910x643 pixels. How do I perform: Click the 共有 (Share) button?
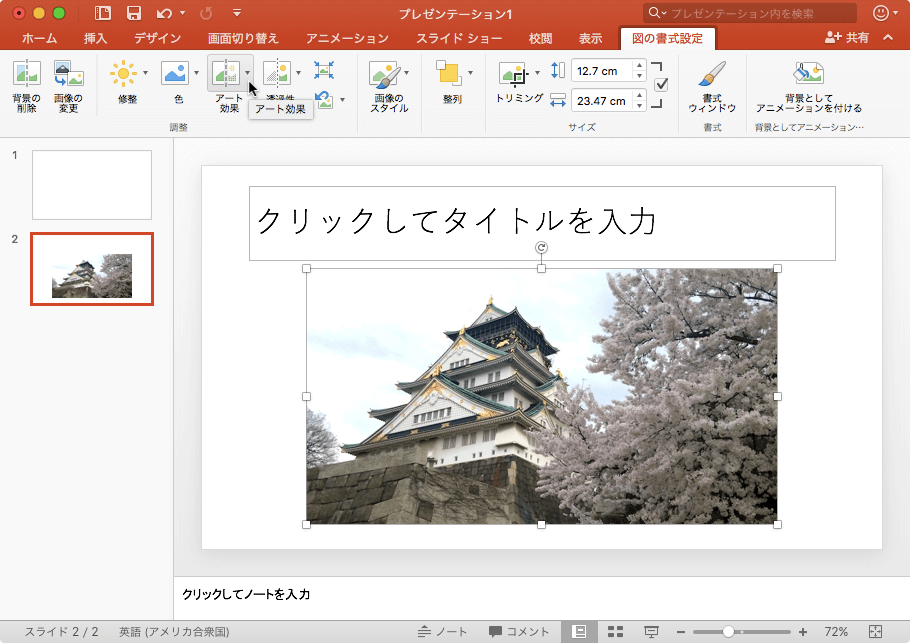[x=847, y=38]
